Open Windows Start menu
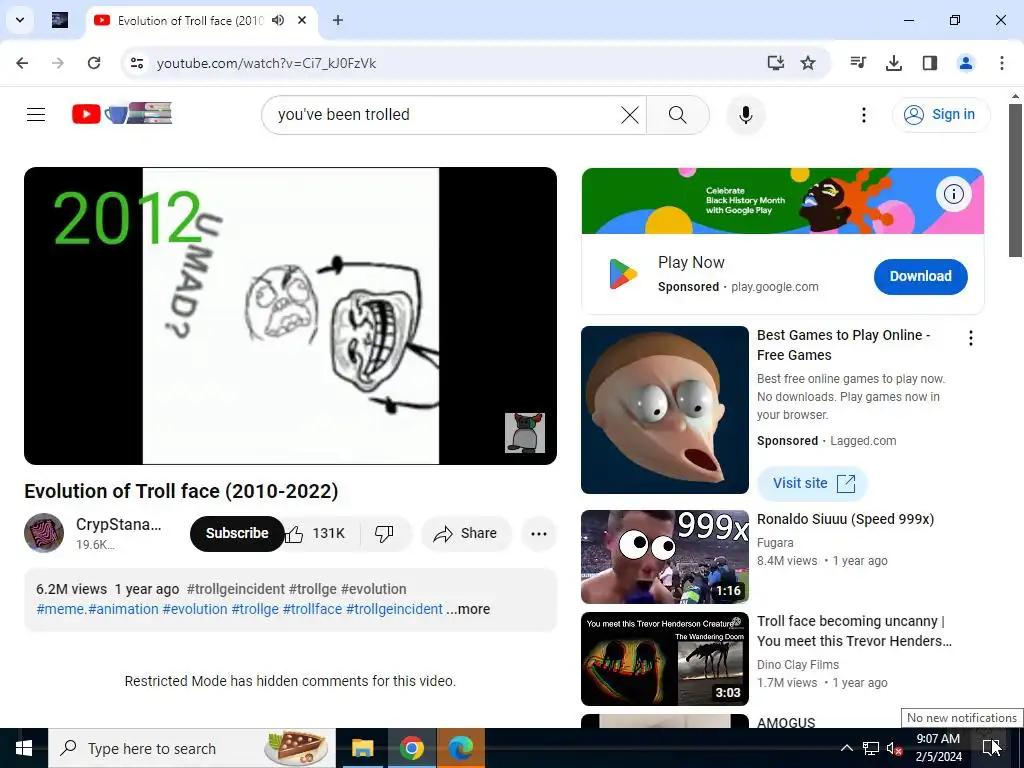Screen dimensions: 1024x768 tap(24, 748)
